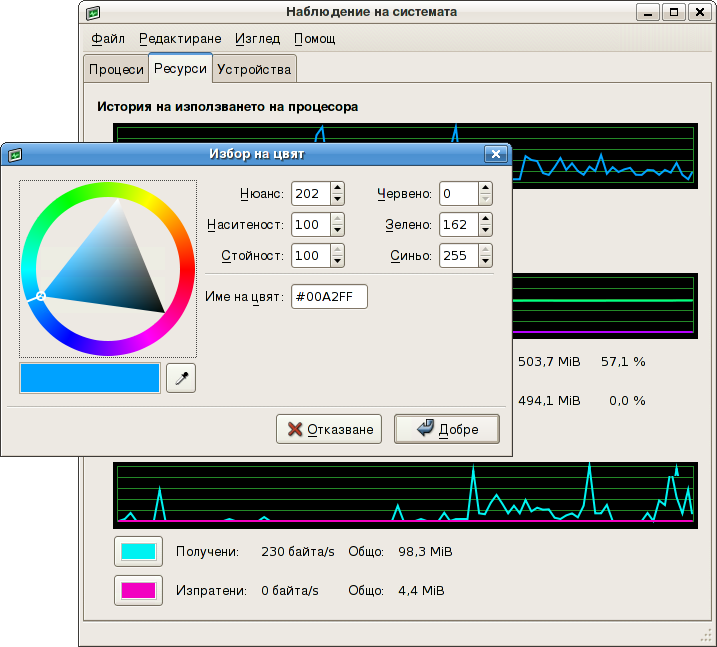The height and width of the screenshot is (647, 717).
Task: Confirm color with the Добре button
Action: click(447, 429)
